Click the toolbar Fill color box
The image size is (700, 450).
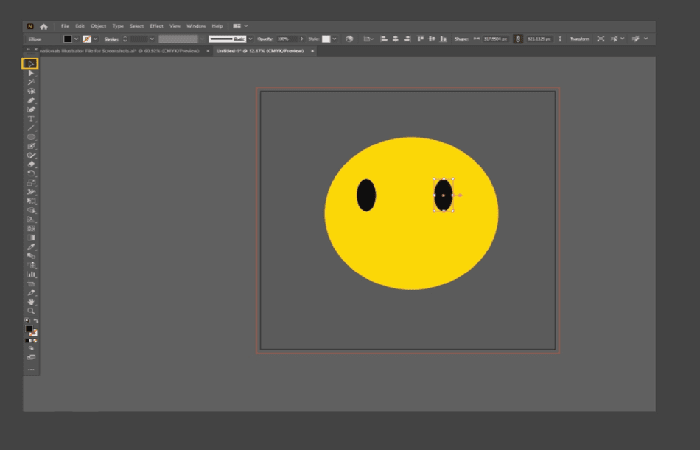(x=29, y=329)
